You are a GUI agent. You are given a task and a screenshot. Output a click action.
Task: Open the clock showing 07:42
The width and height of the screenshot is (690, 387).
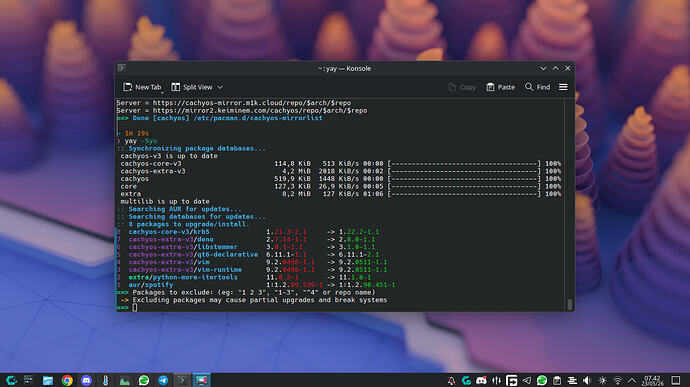click(x=652, y=380)
